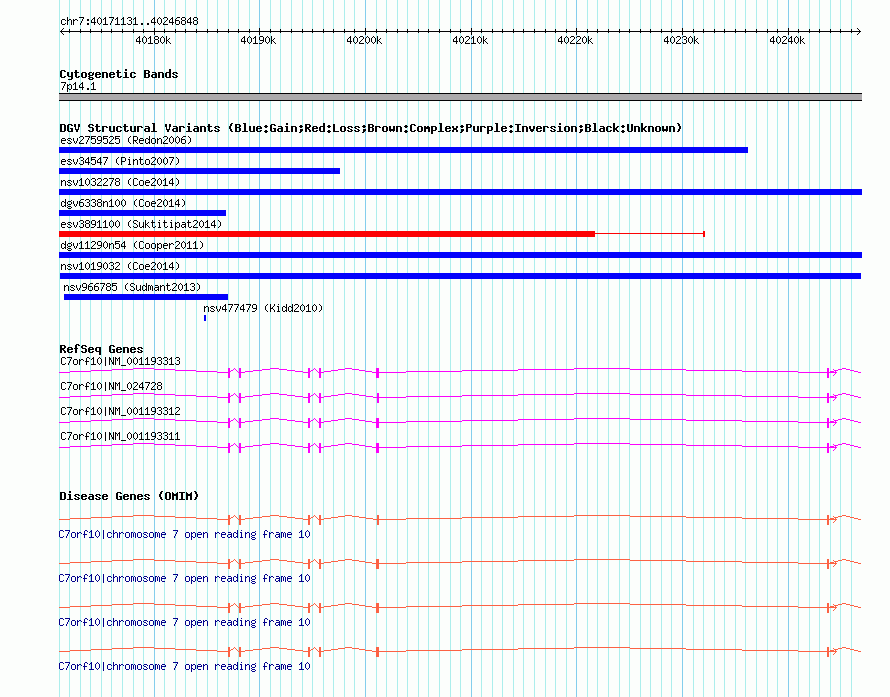Click the esv2759525 (Redon2006) label
Screen dimensions: 890x697
coord(126,140)
